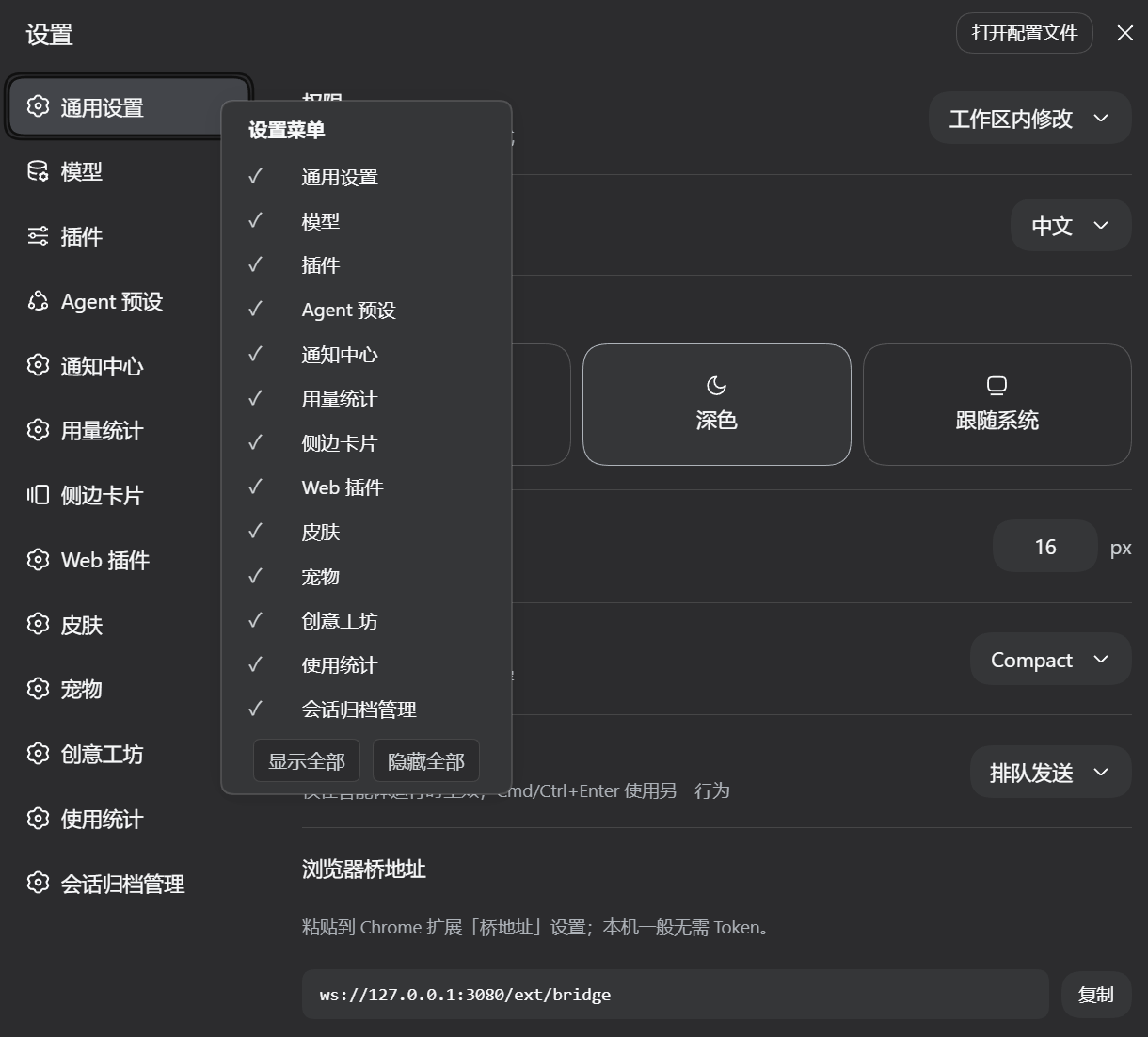Click the moon icon on 深色 theme card
The height and width of the screenshot is (1037, 1148).
(717, 385)
